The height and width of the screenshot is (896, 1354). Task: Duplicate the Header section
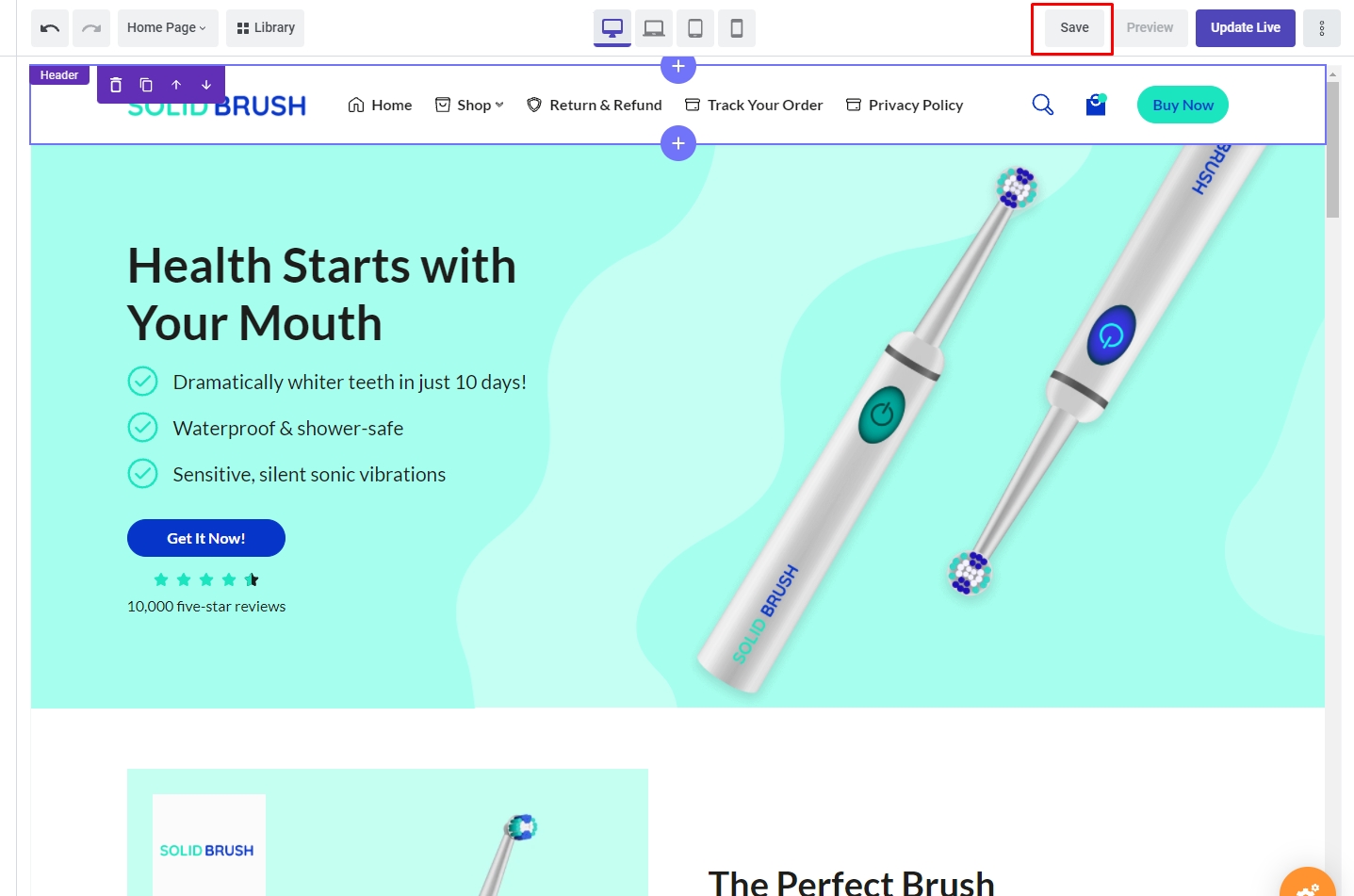pyautogui.click(x=146, y=85)
